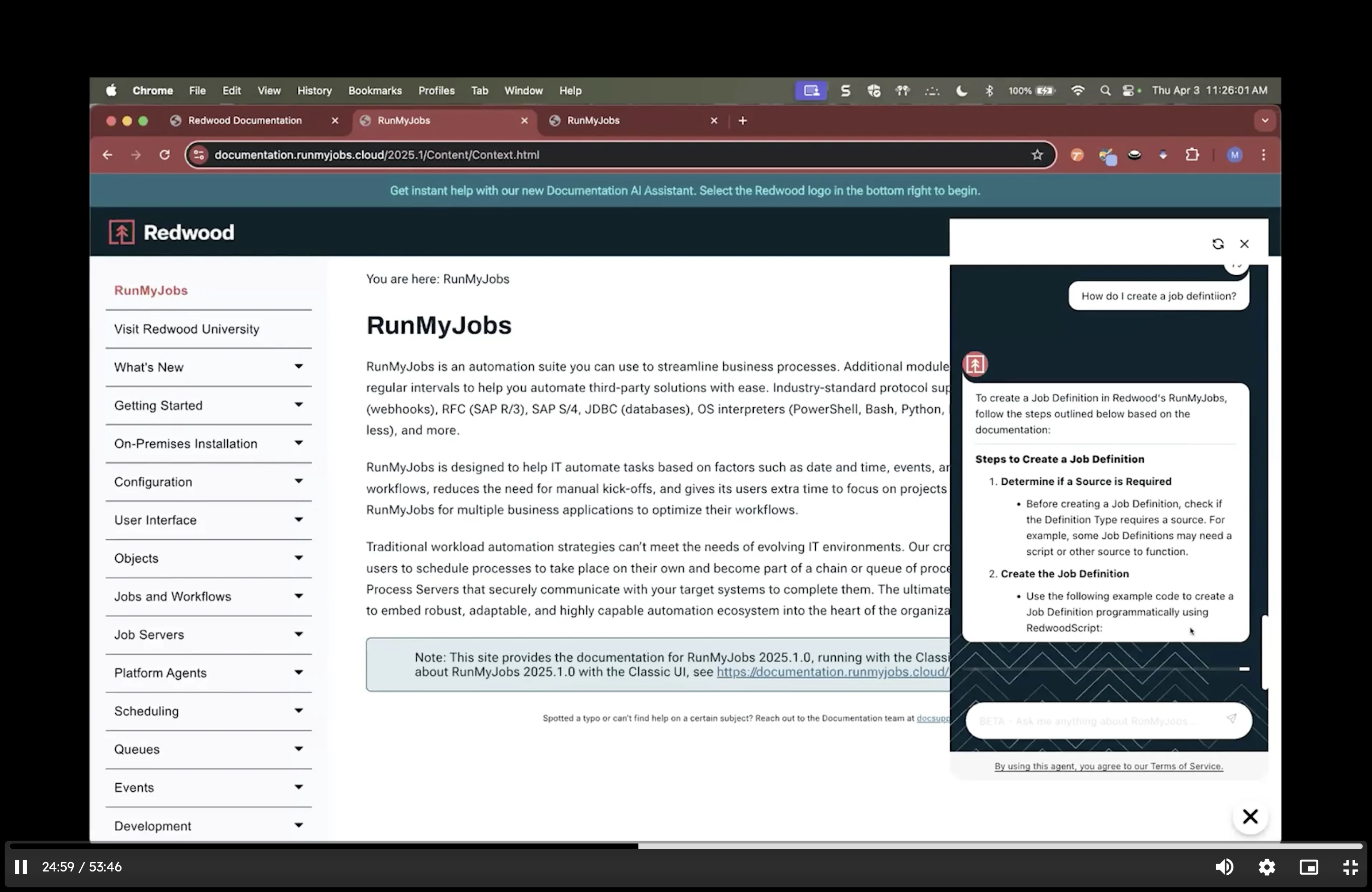Dismiss the assistant launcher round X button
This screenshot has width=1372, height=892.
point(1250,816)
